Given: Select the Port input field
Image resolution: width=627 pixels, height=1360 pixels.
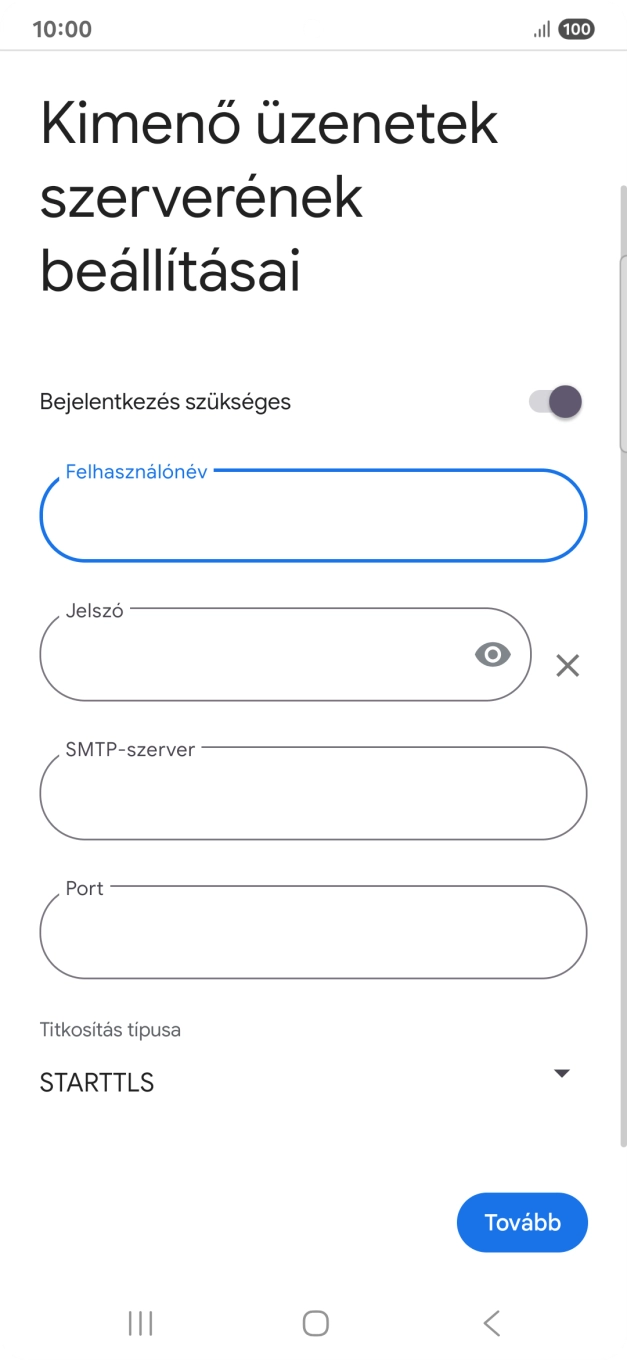Looking at the screenshot, I should click(x=313, y=932).
